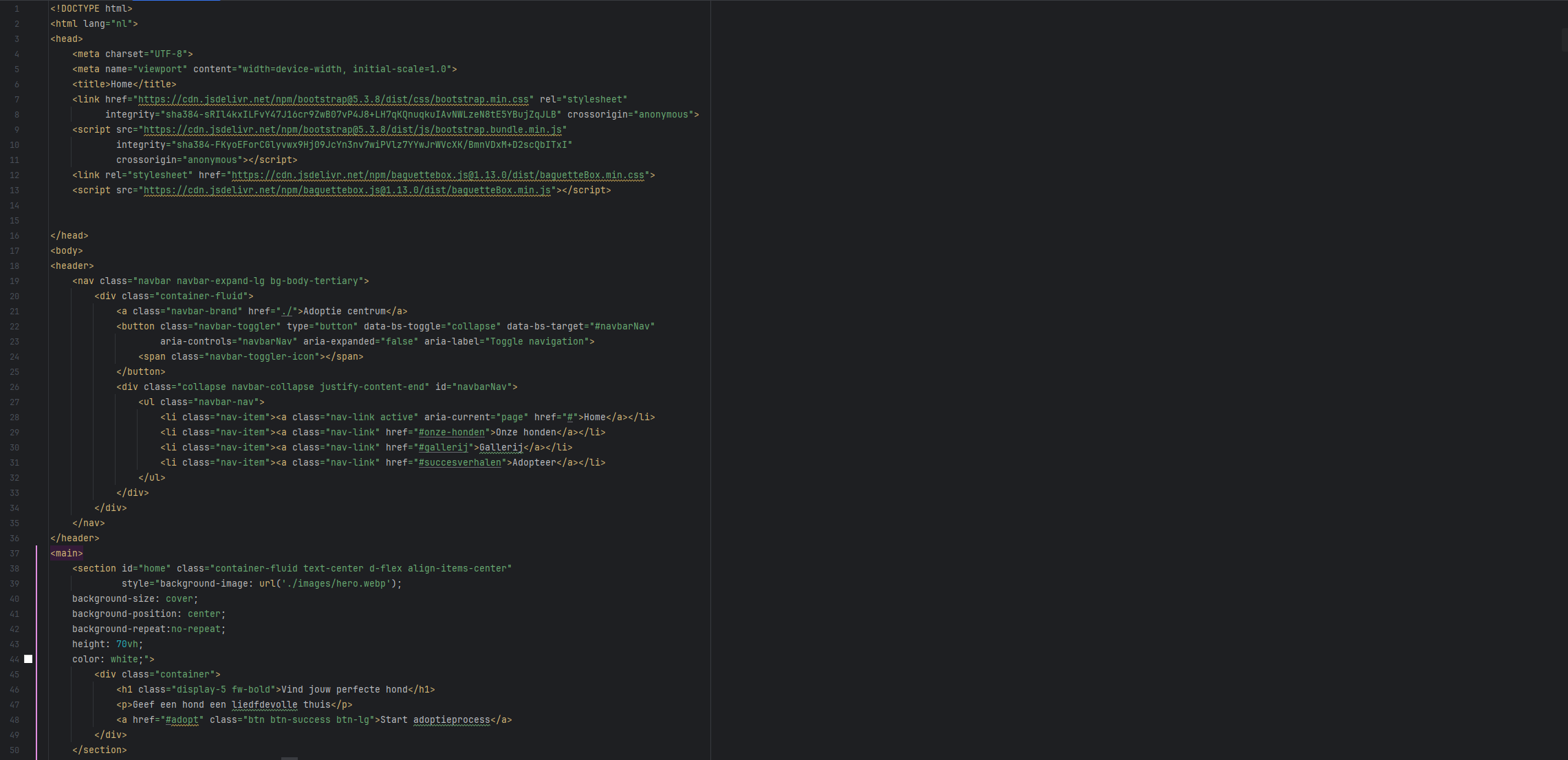Click the <title>Home</title> line
The height and width of the screenshot is (760, 1568).
pos(124,85)
